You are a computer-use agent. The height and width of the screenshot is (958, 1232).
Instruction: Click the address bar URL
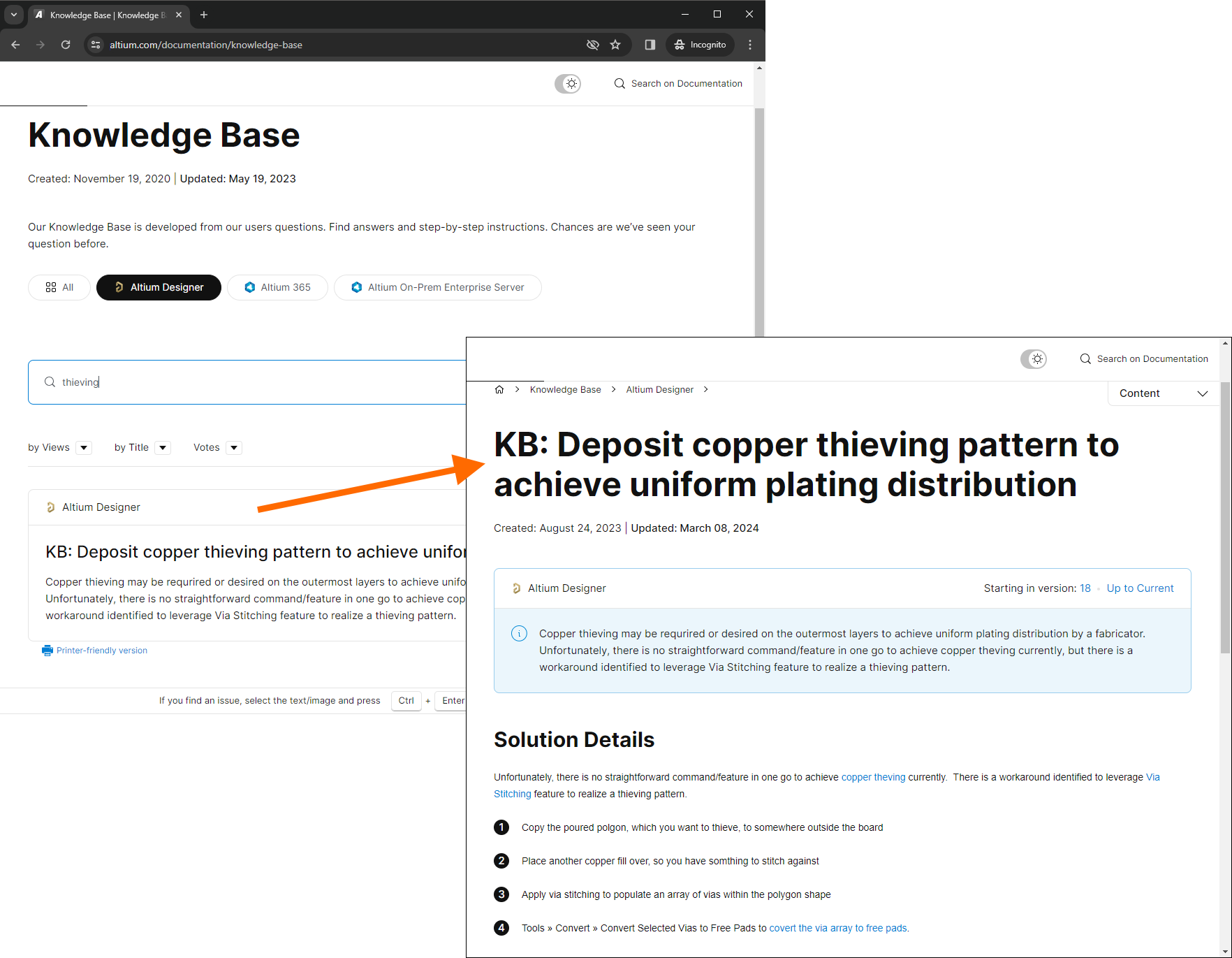[206, 45]
